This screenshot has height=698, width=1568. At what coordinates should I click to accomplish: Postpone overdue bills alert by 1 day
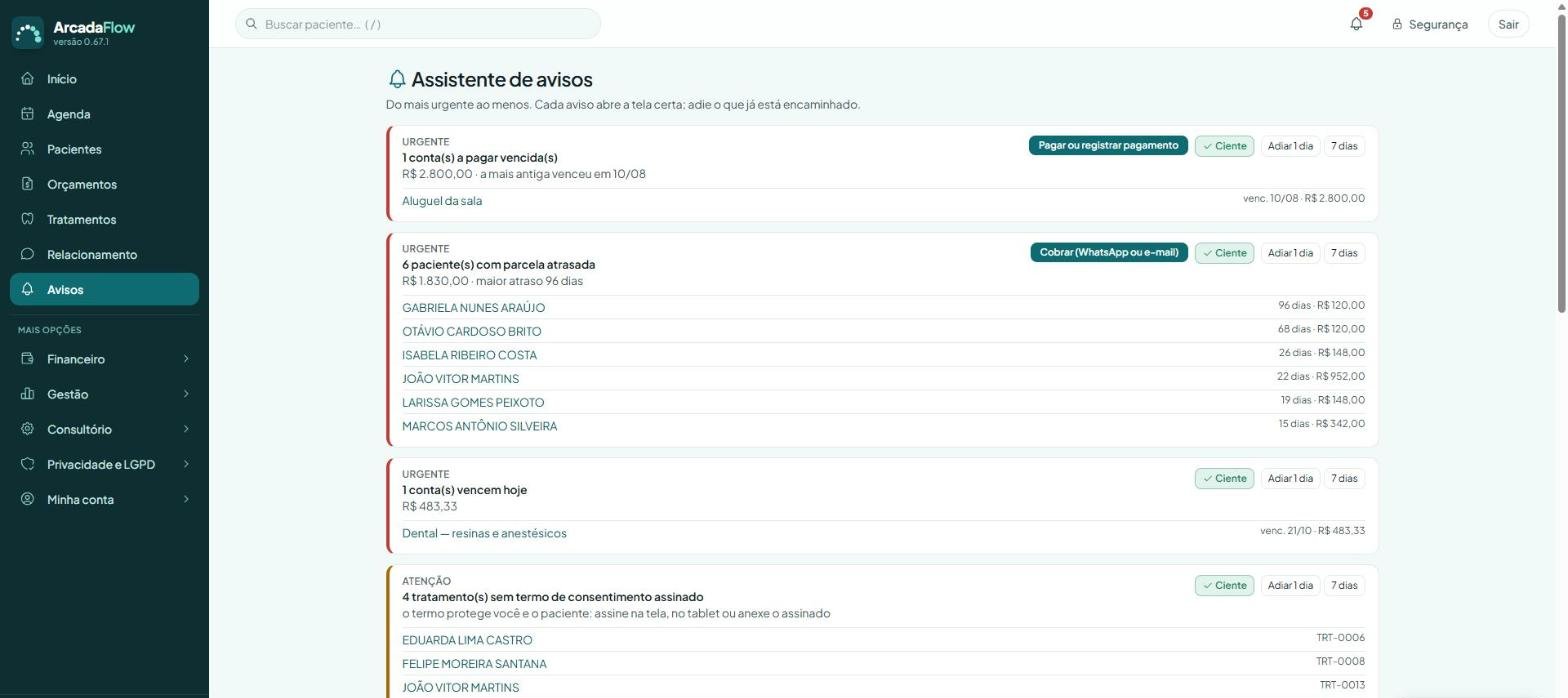pos(1290,146)
